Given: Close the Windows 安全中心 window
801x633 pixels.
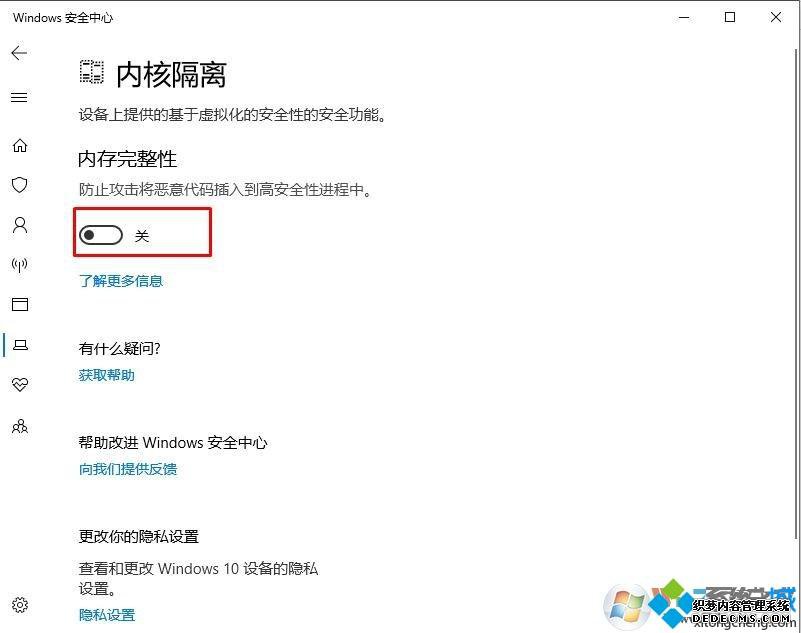Looking at the screenshot, I should point(775,17).
